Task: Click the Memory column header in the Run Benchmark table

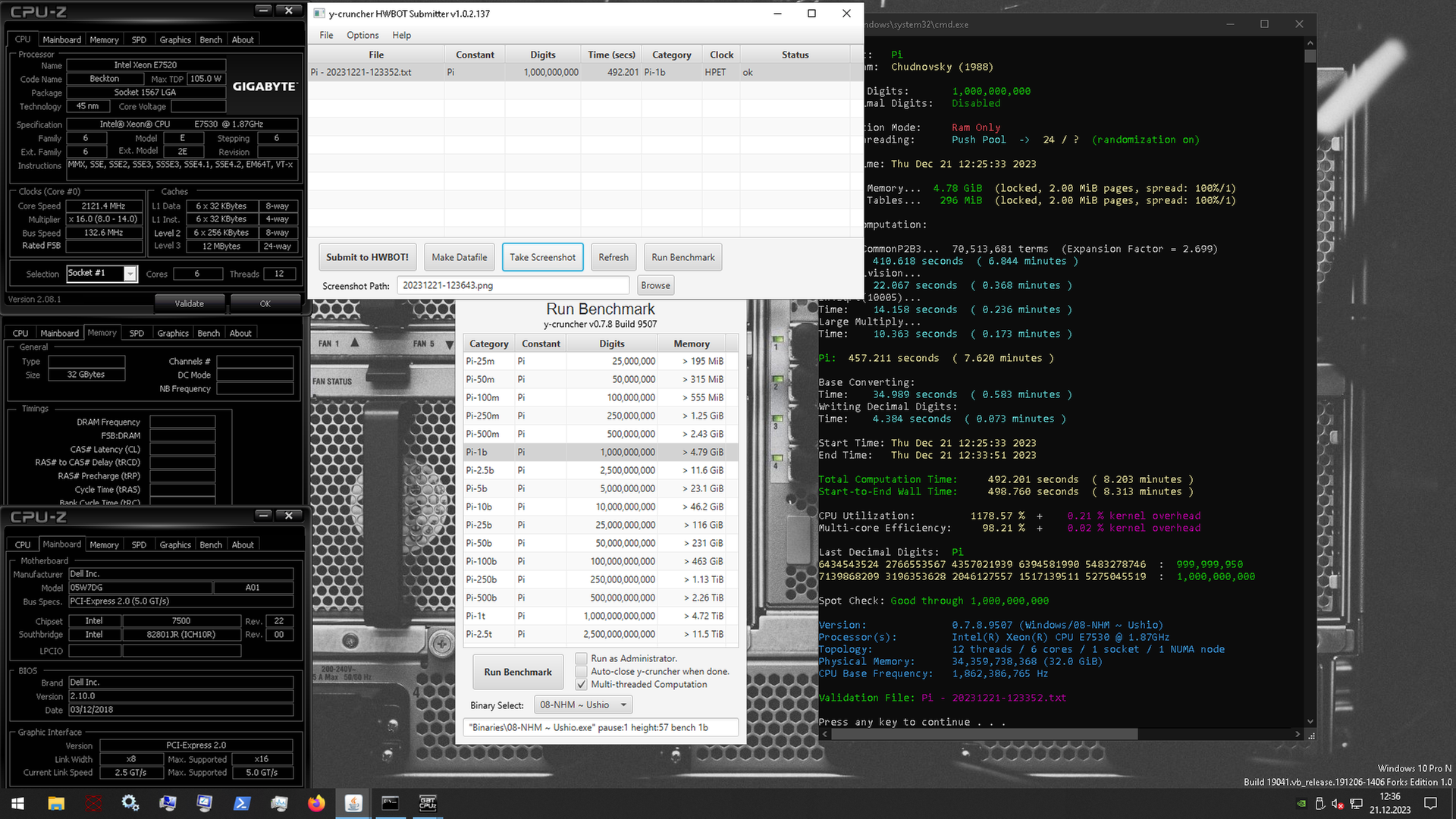Action: tap(692, 344)
